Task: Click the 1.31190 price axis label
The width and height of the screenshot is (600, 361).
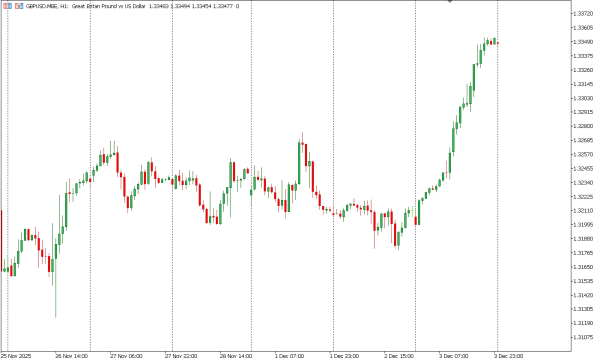Action: tap(582, 323)
